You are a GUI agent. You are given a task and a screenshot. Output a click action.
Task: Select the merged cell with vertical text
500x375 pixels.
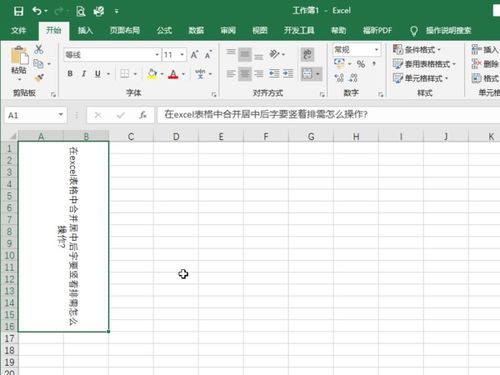(x=63, y=236)
